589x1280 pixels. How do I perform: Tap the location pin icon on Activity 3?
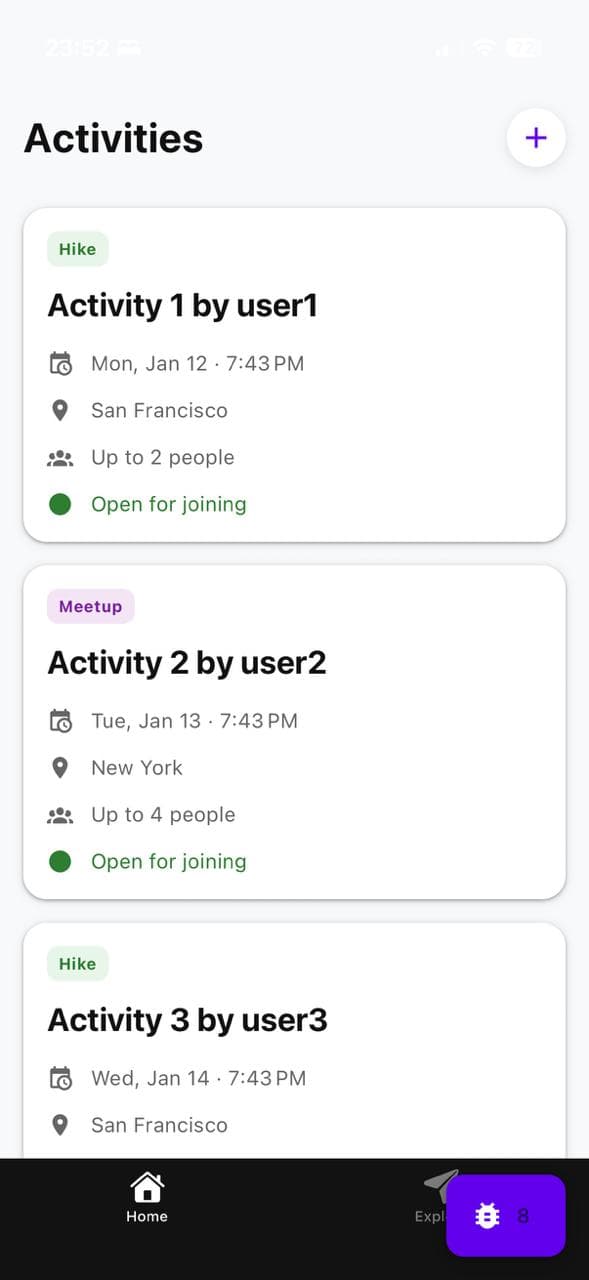[x=60, y=1125]
